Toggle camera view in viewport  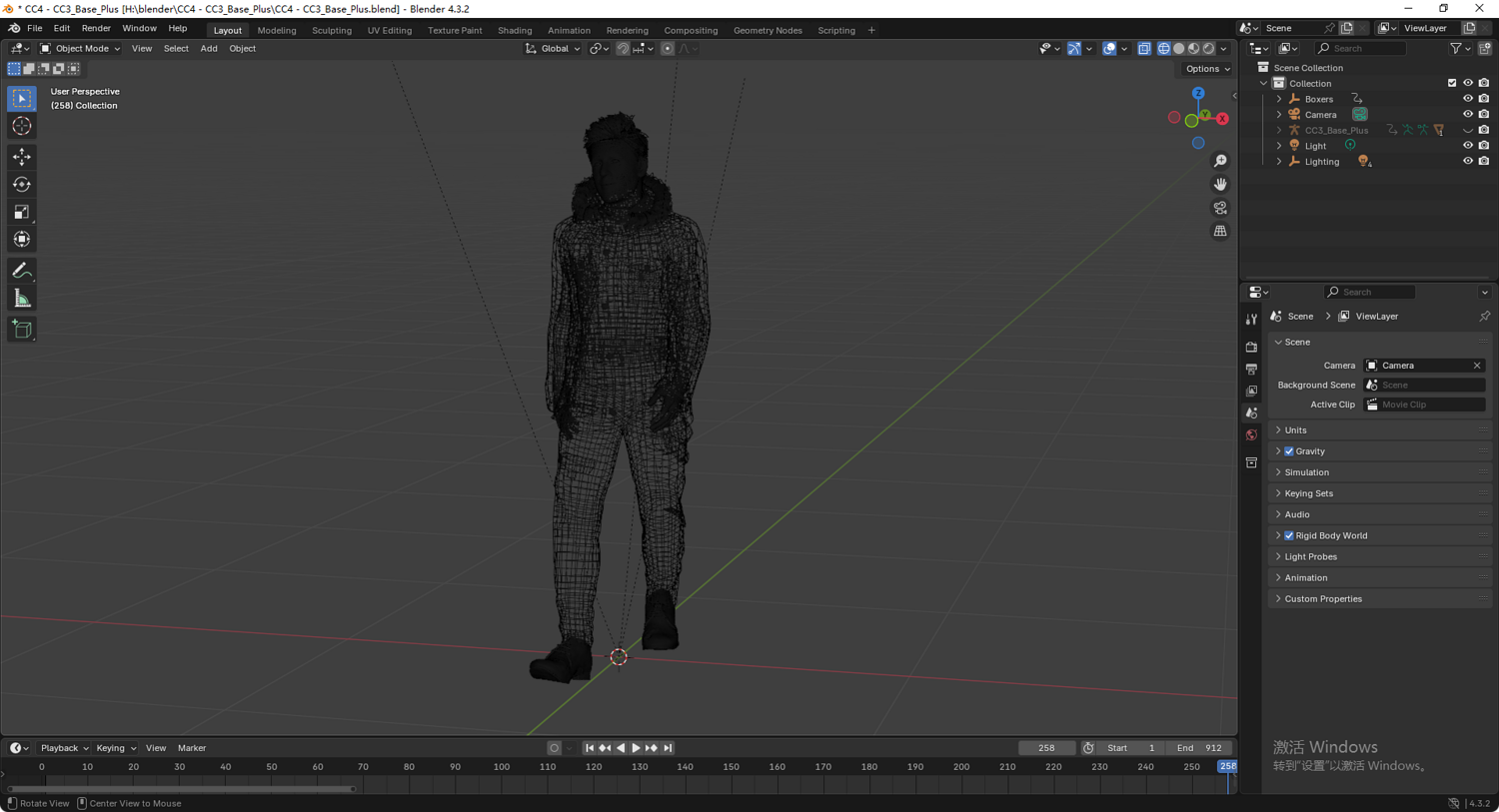click(1220, 208)
